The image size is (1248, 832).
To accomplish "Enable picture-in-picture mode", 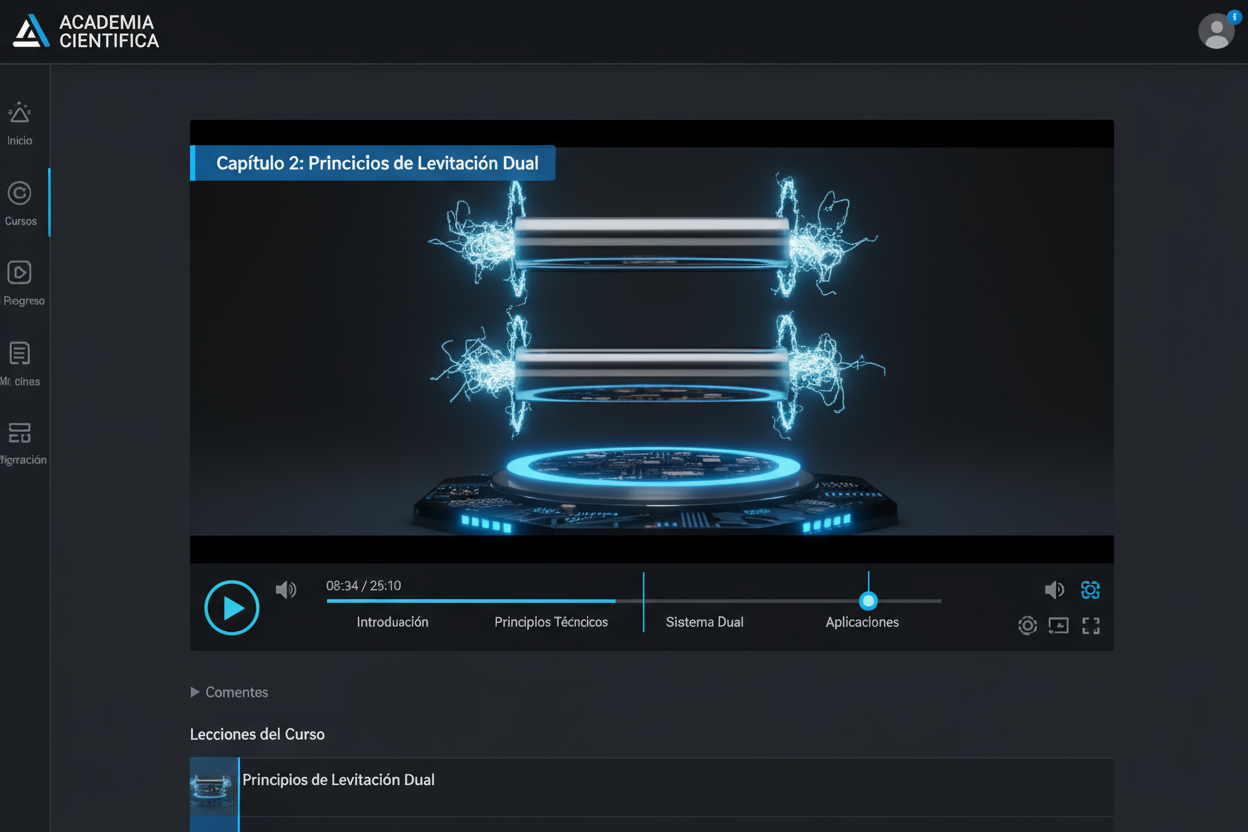I will coord(1059,625).
